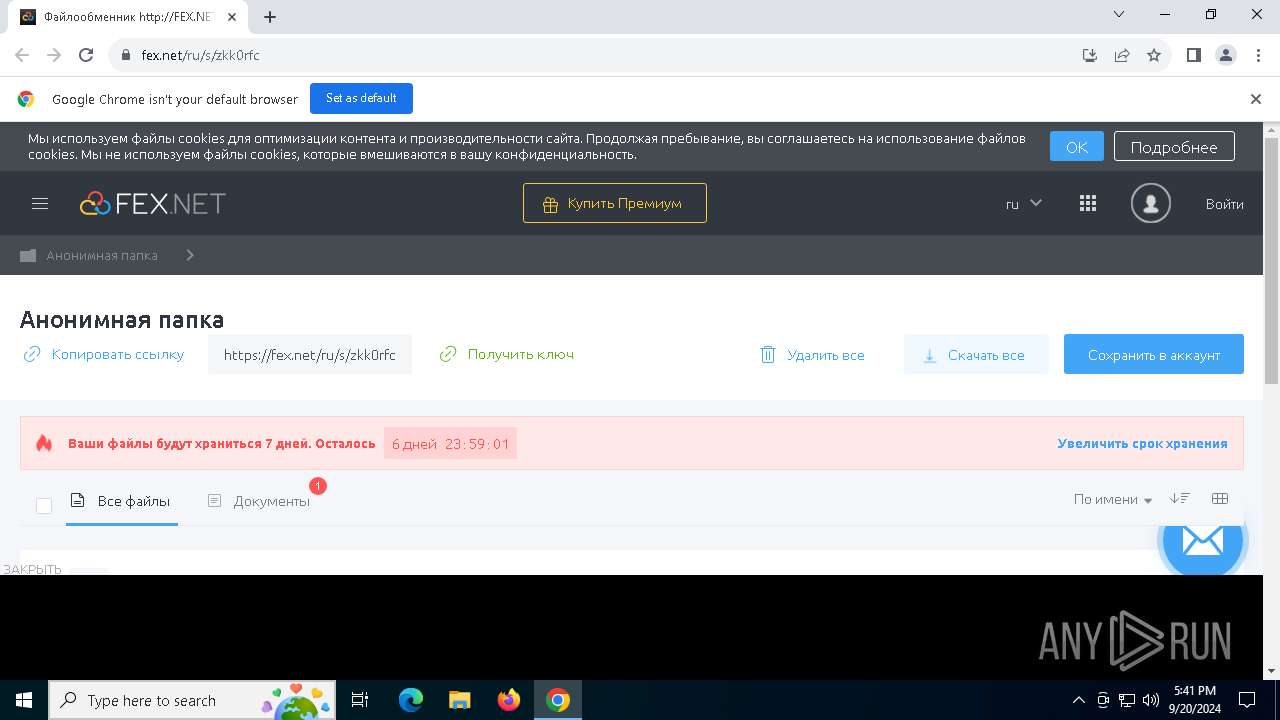Open the hamburger menu on FEX.NET
The width and height of the screenshot is (1280, 720).
[x=40, y=203]
